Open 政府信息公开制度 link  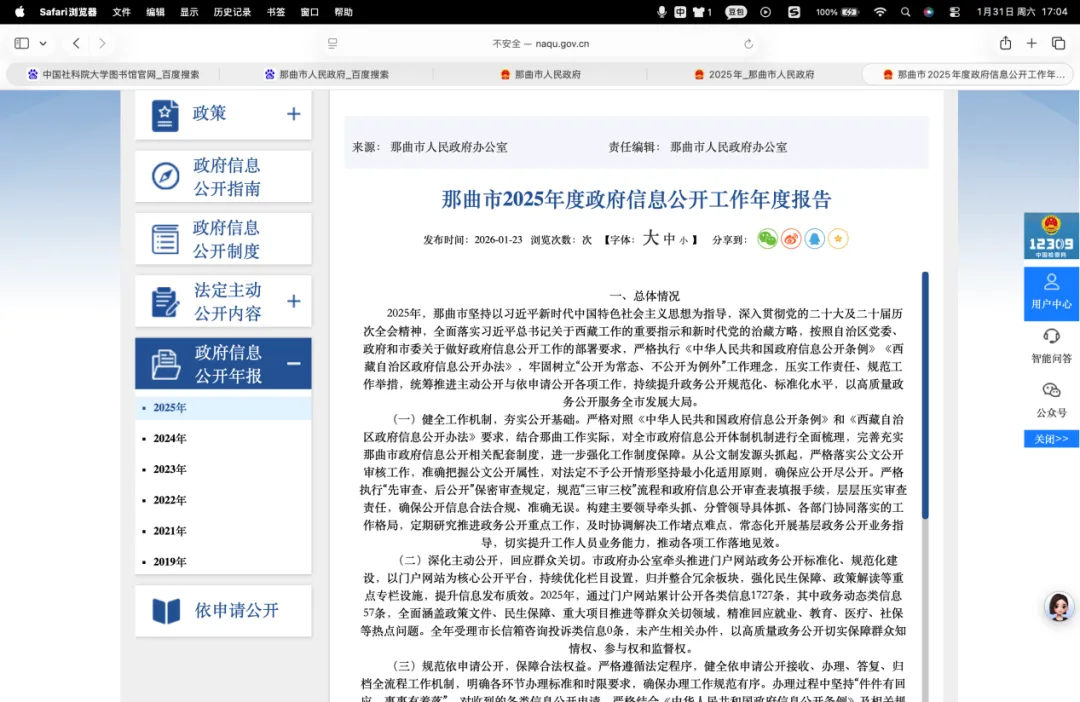coord(227,239)
